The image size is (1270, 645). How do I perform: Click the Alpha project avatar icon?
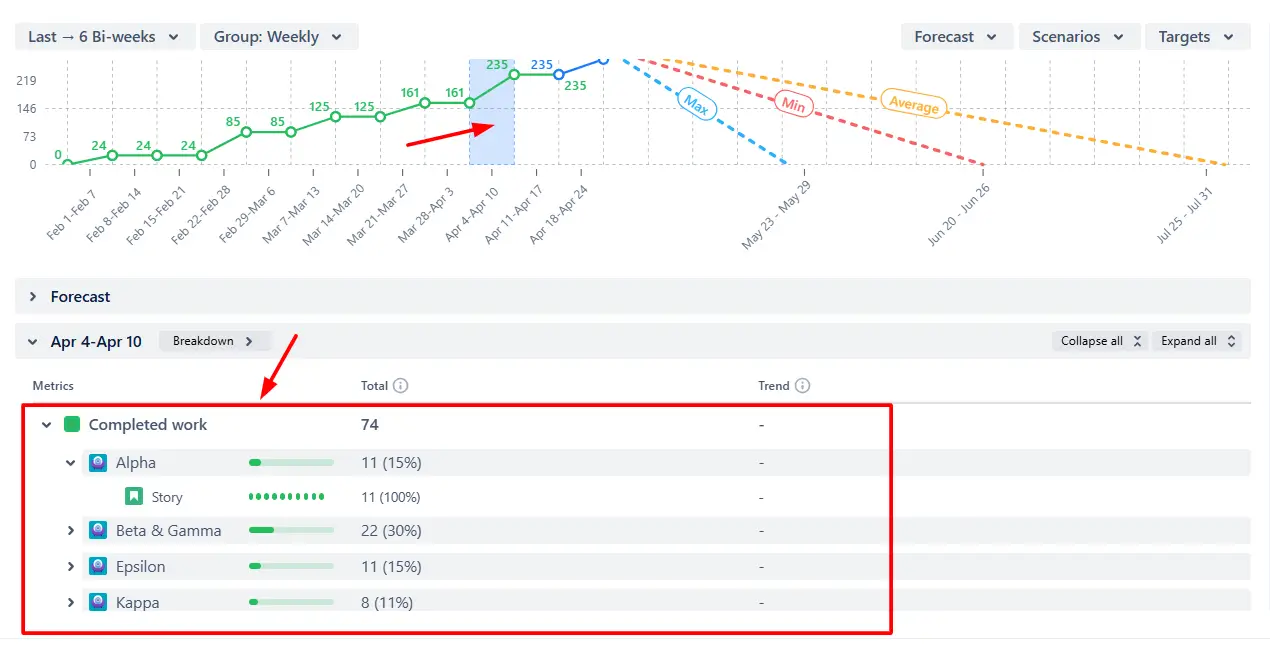[x=98, y=462]
